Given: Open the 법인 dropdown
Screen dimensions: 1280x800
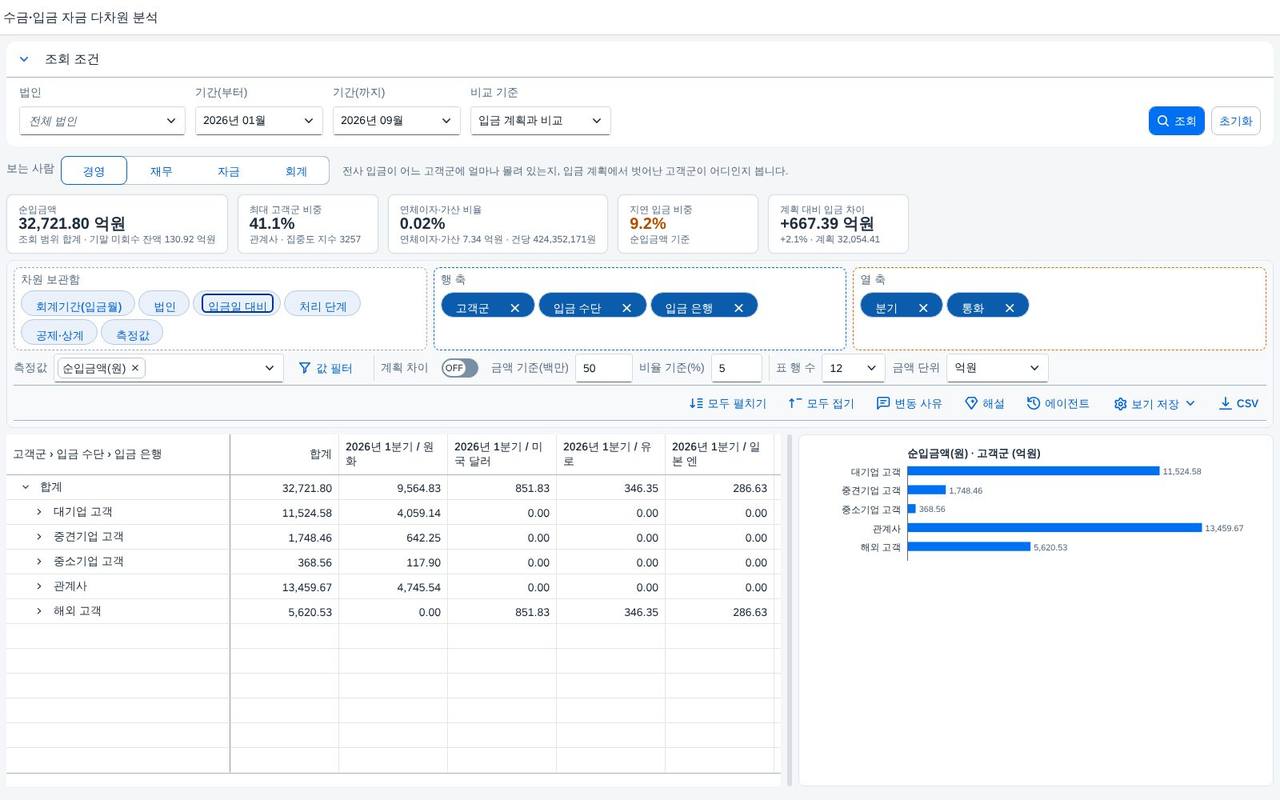Looking at the screenshot, I should pyautogui.click(x=102, y=121).
